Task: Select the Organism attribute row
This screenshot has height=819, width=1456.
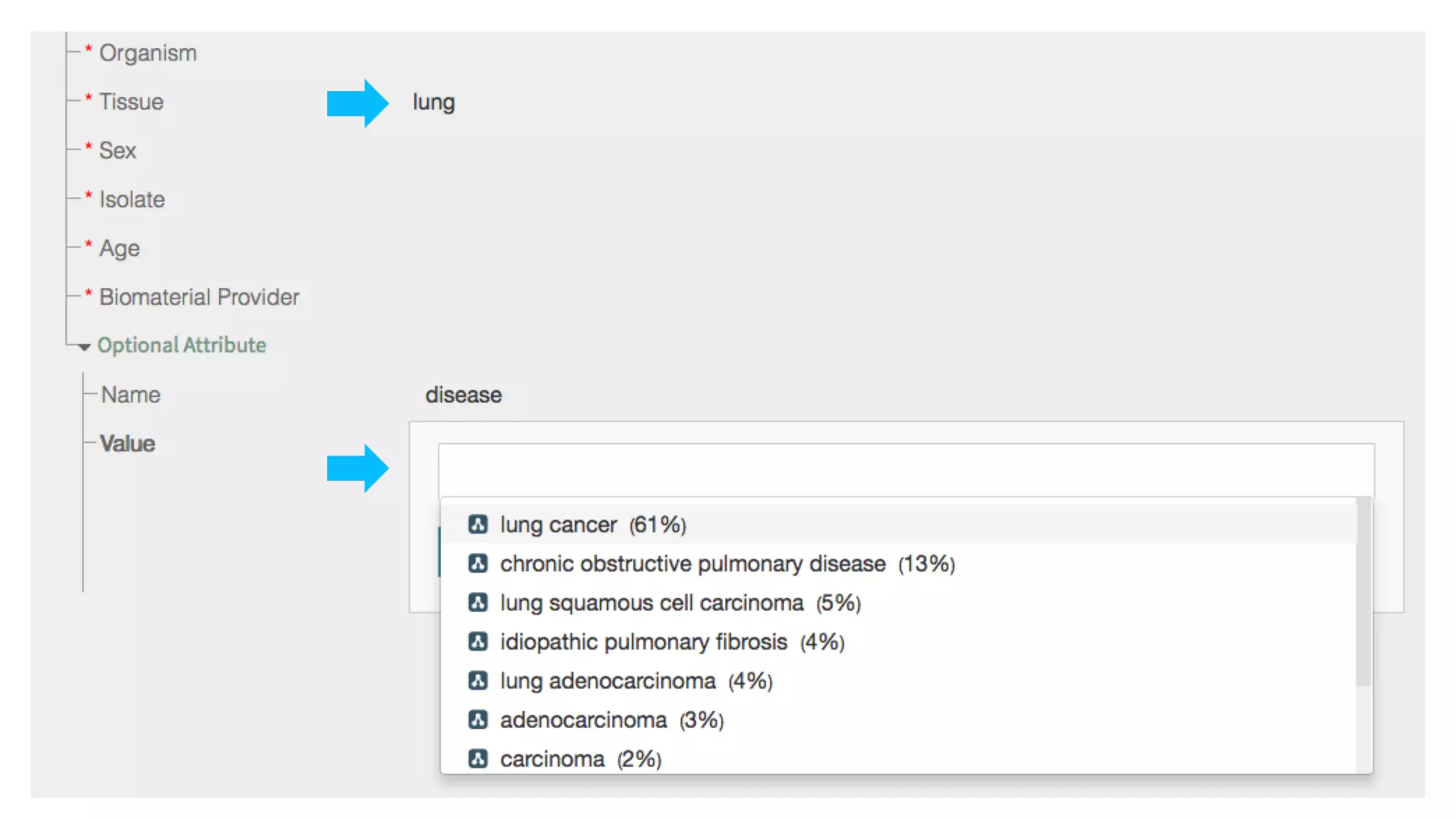Action: click(x=148, y=53)
